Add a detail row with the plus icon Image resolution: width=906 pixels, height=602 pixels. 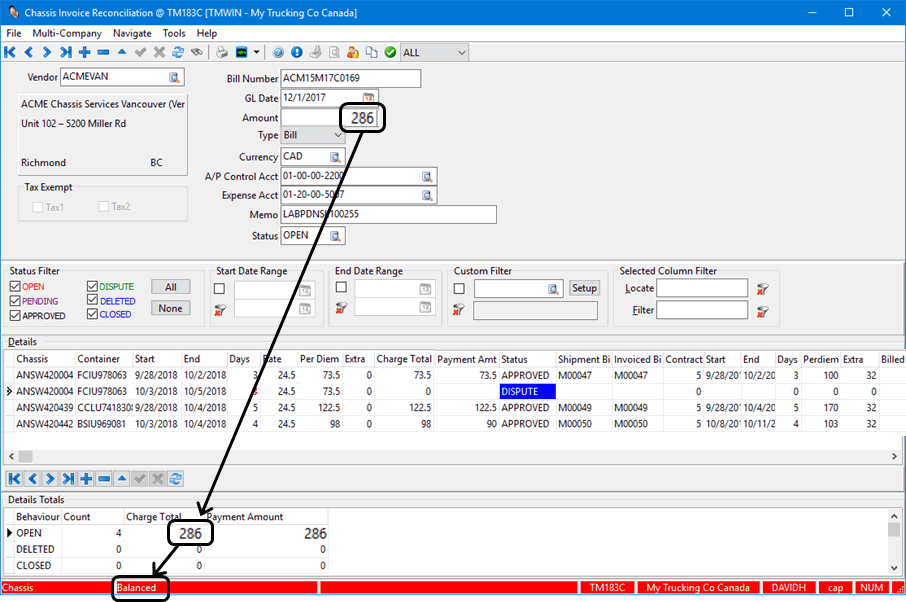point(84,479)
